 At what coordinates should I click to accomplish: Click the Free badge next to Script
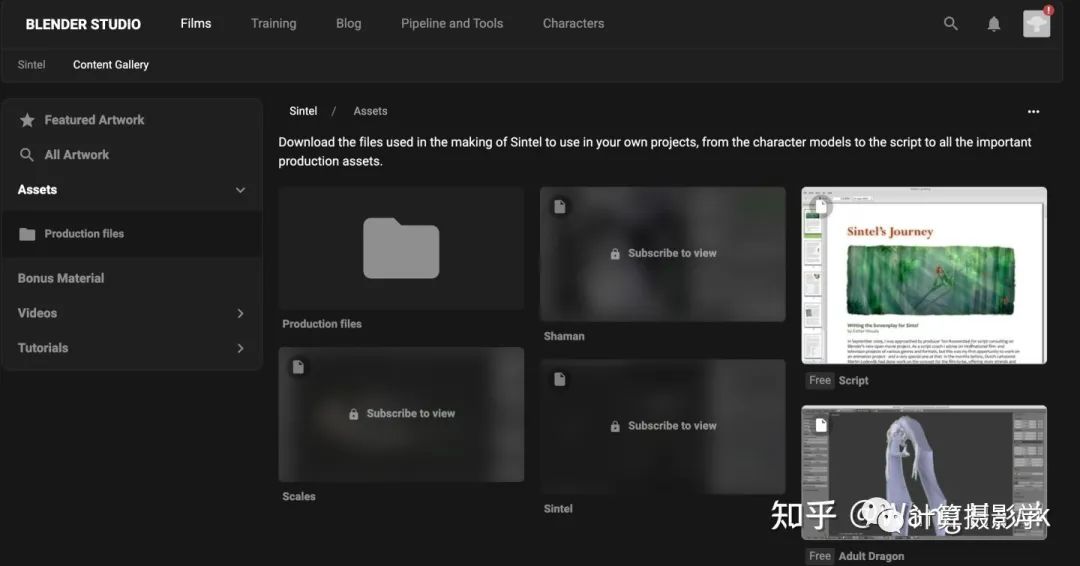[820, 380]
